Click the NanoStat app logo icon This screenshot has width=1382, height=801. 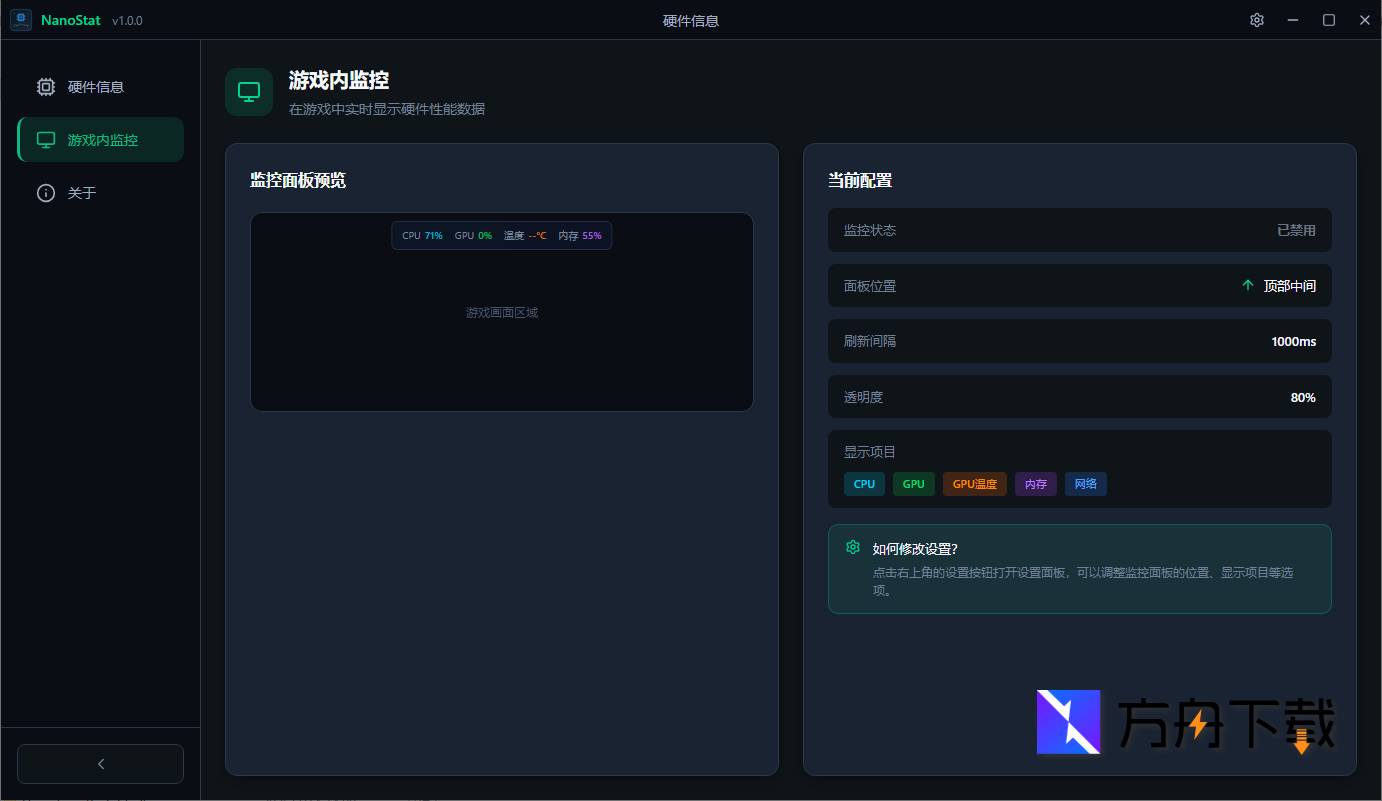point(21,20)
